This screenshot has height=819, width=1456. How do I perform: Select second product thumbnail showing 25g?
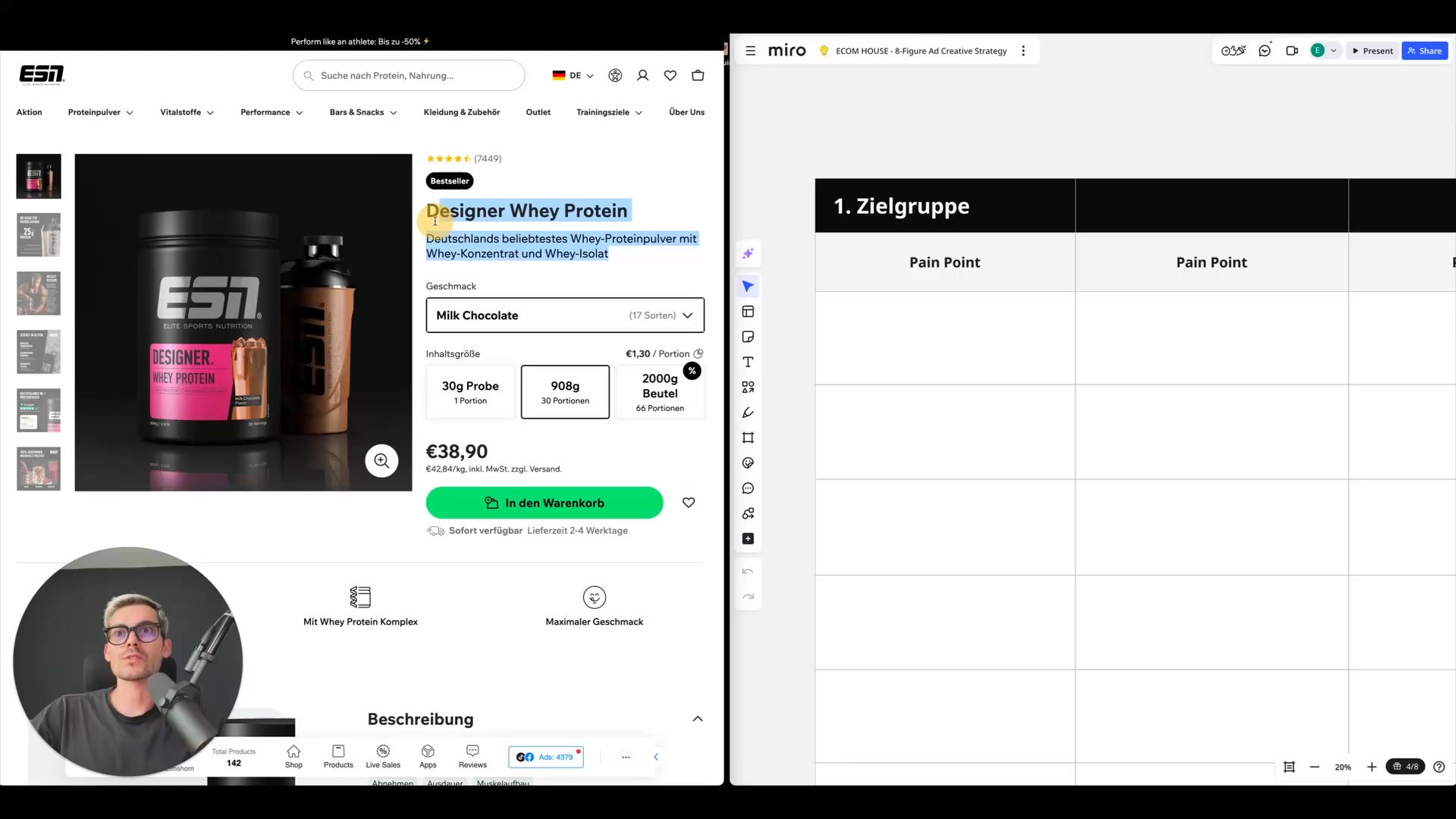coord(39,235)
